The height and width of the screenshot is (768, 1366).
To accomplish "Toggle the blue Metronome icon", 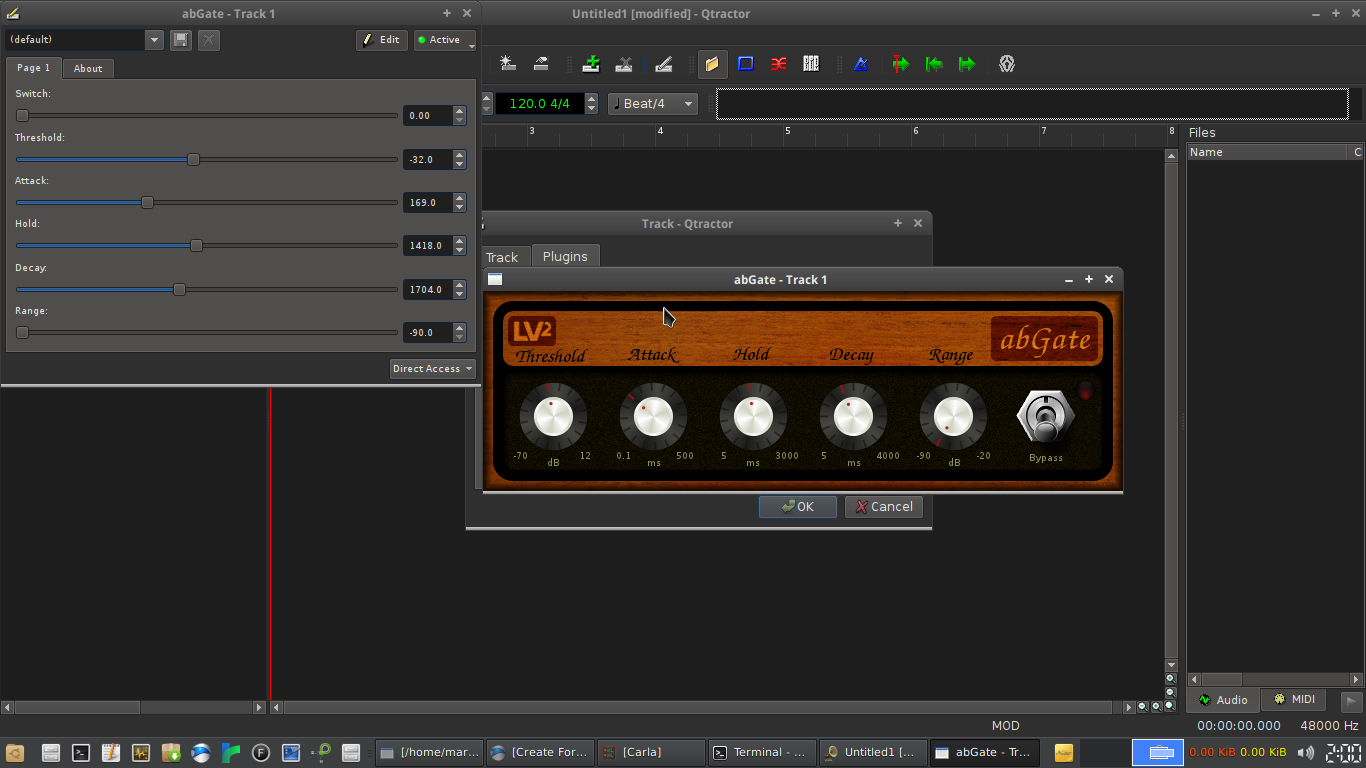I will (861, 64).
